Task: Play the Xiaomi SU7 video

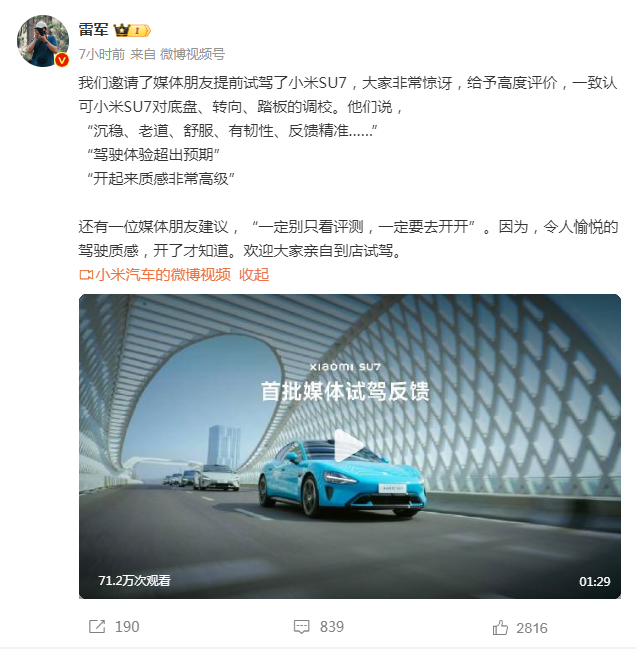Action: (349, 446)
